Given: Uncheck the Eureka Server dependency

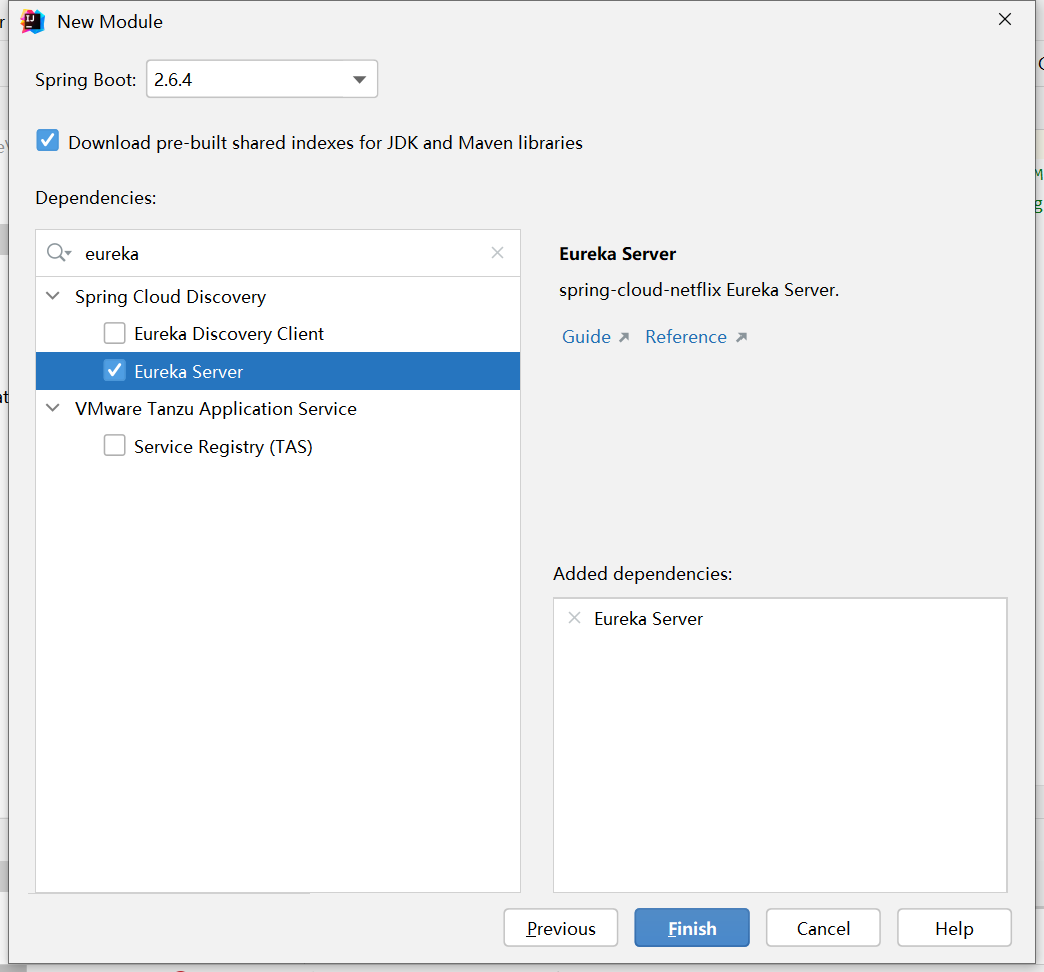Looking at the screenshot, I should pos(115,370).
